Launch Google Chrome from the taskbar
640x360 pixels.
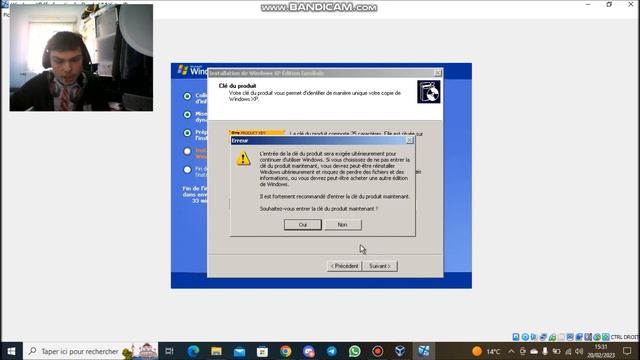click(286, 351)
